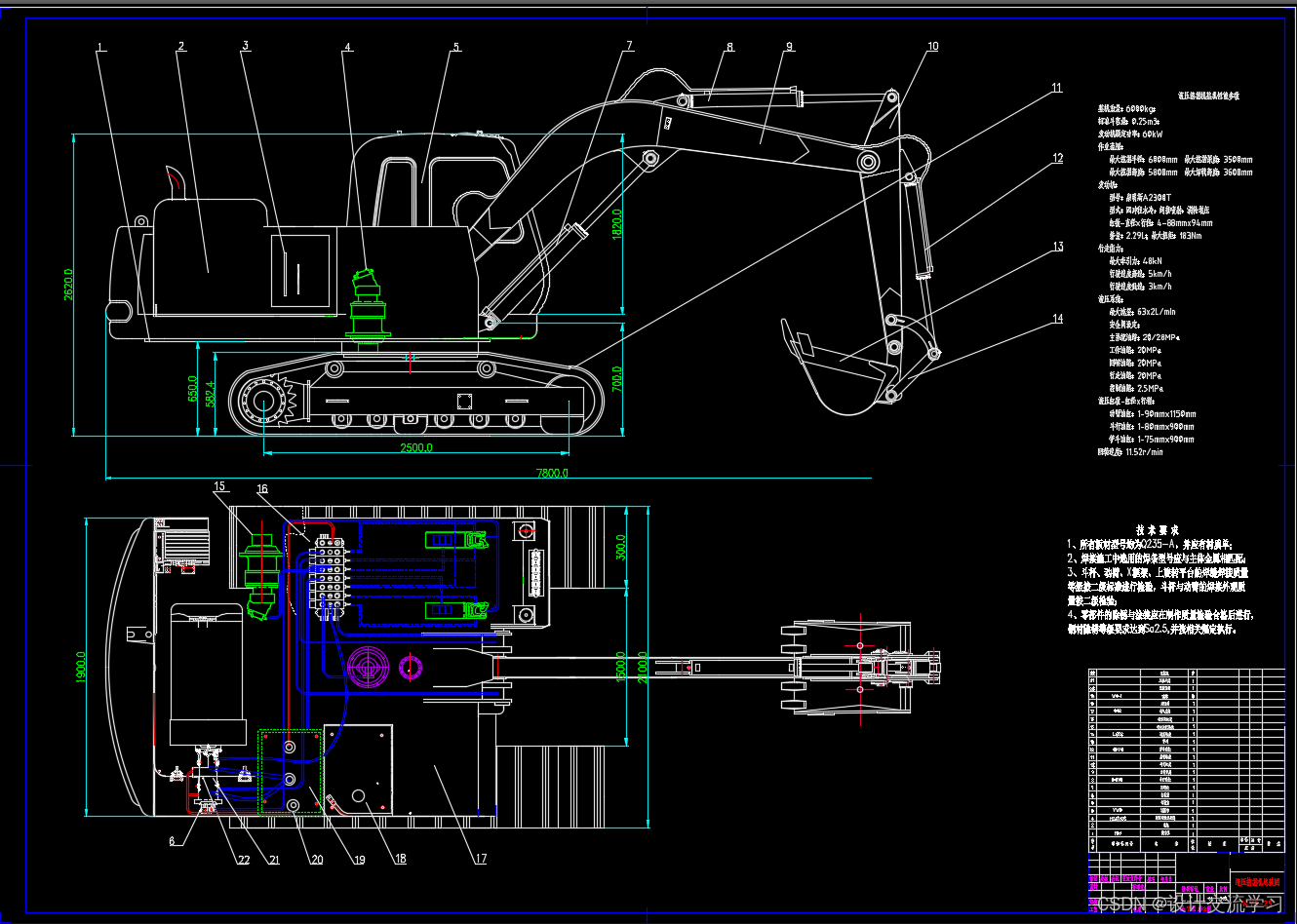
Task: Select the 2620.0 overall height dimension
Action: 69,284
